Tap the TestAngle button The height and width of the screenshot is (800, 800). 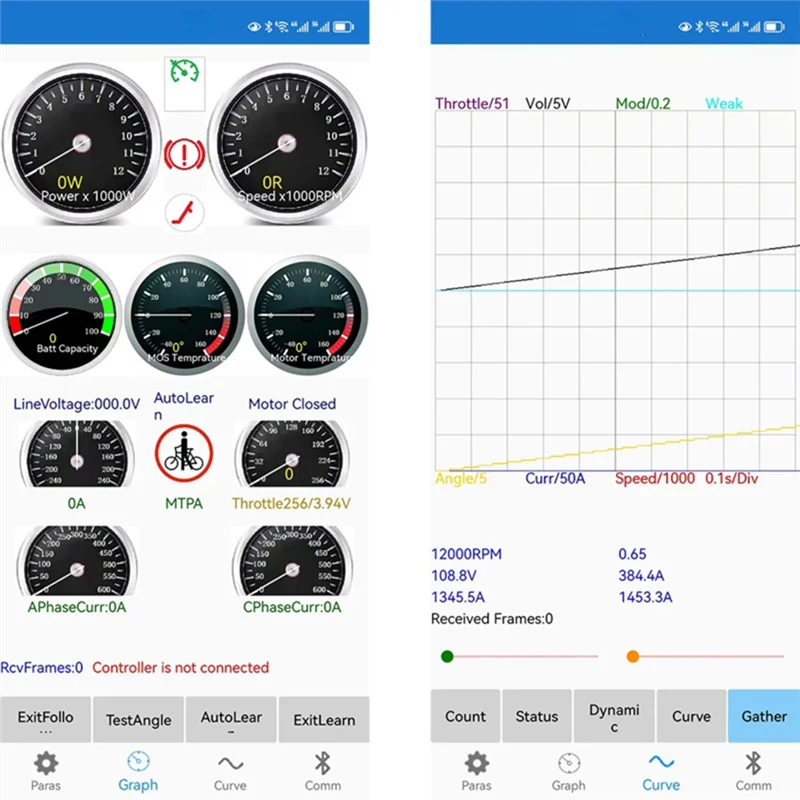tap(138, 719)
